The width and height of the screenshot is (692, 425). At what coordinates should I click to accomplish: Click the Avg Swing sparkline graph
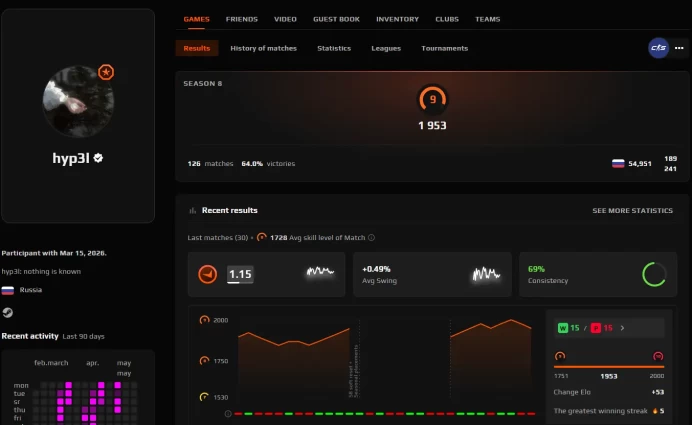point(486,274)
